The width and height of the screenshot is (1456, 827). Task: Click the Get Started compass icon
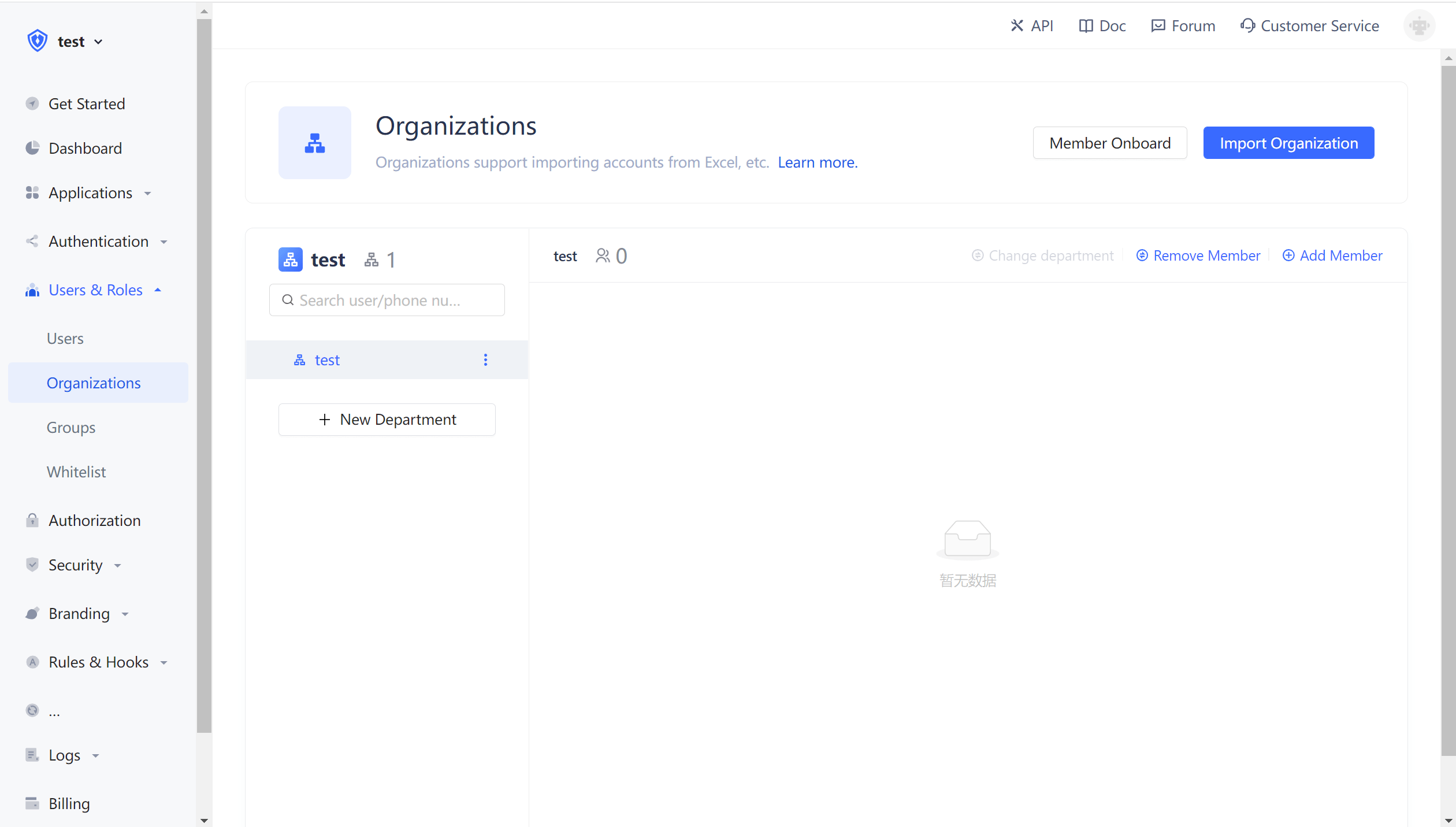pos(32,104)
